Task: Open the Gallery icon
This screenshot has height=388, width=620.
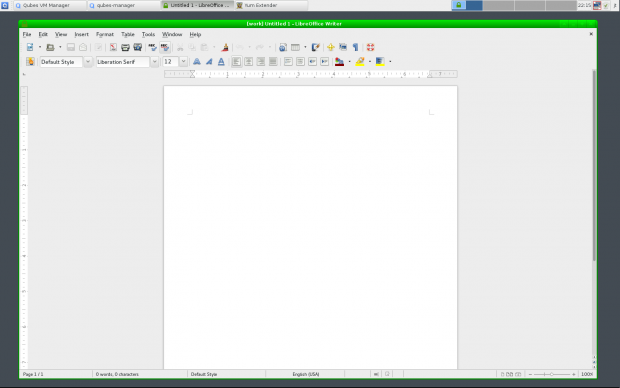Action: (x=343, y=47)
